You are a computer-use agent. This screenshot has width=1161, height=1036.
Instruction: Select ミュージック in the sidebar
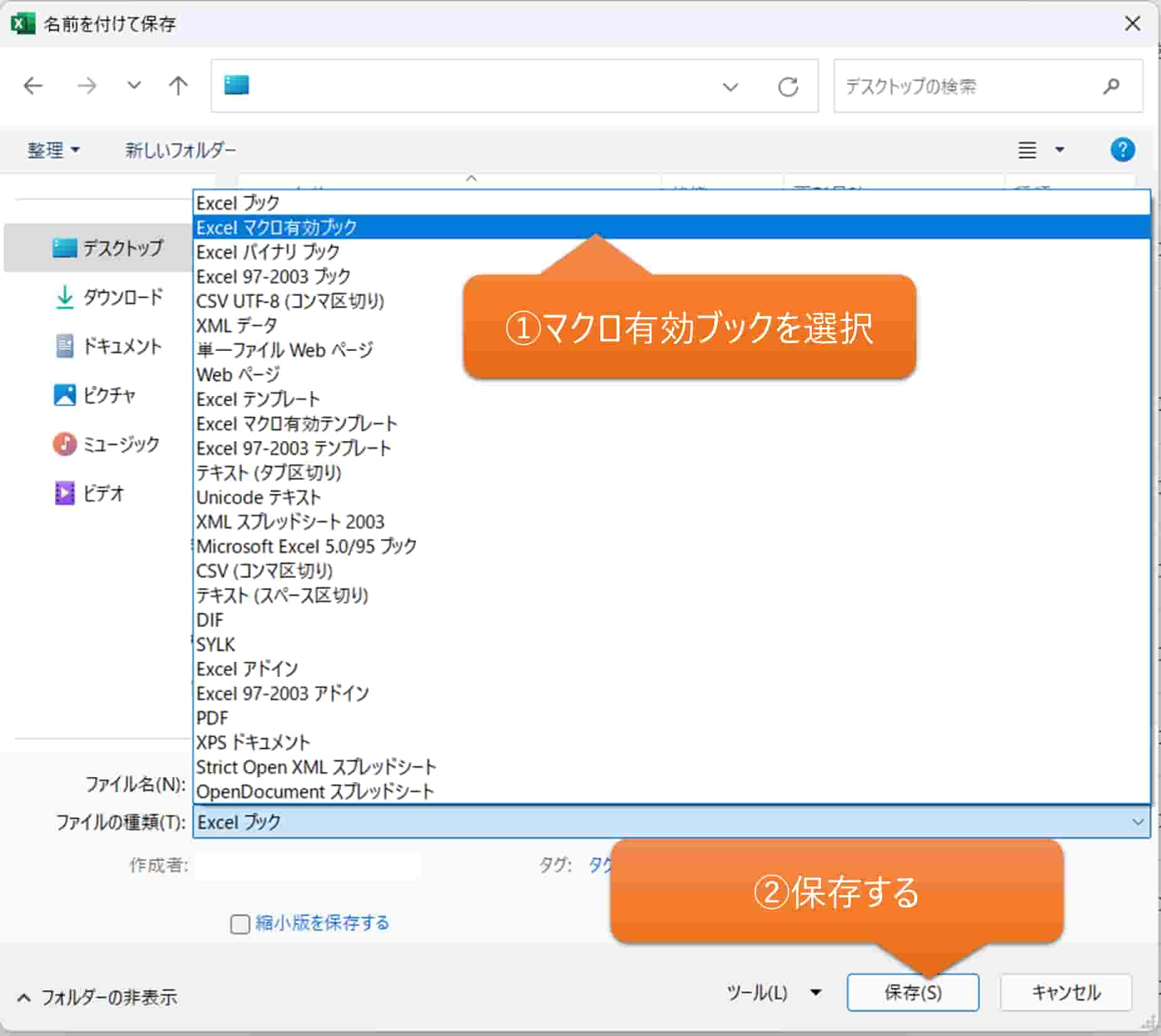point(106,444)
